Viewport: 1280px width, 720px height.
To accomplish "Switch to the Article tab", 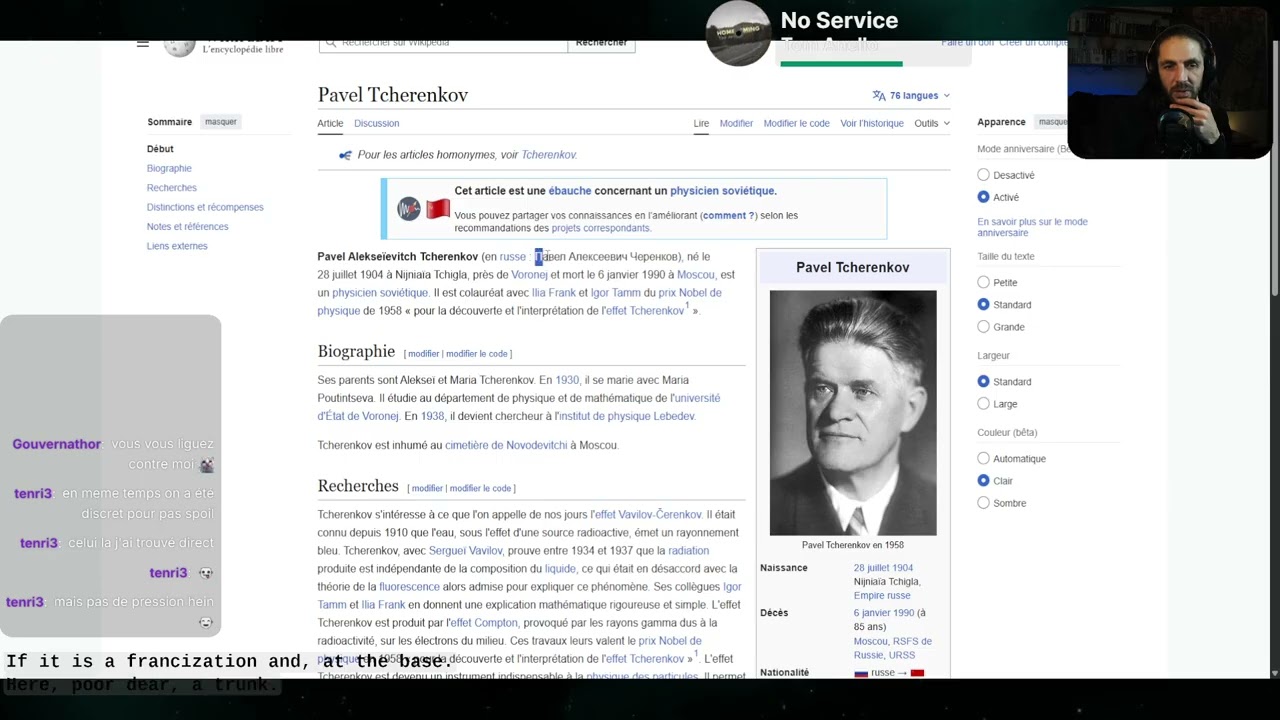I will click(x=330, y=123).
